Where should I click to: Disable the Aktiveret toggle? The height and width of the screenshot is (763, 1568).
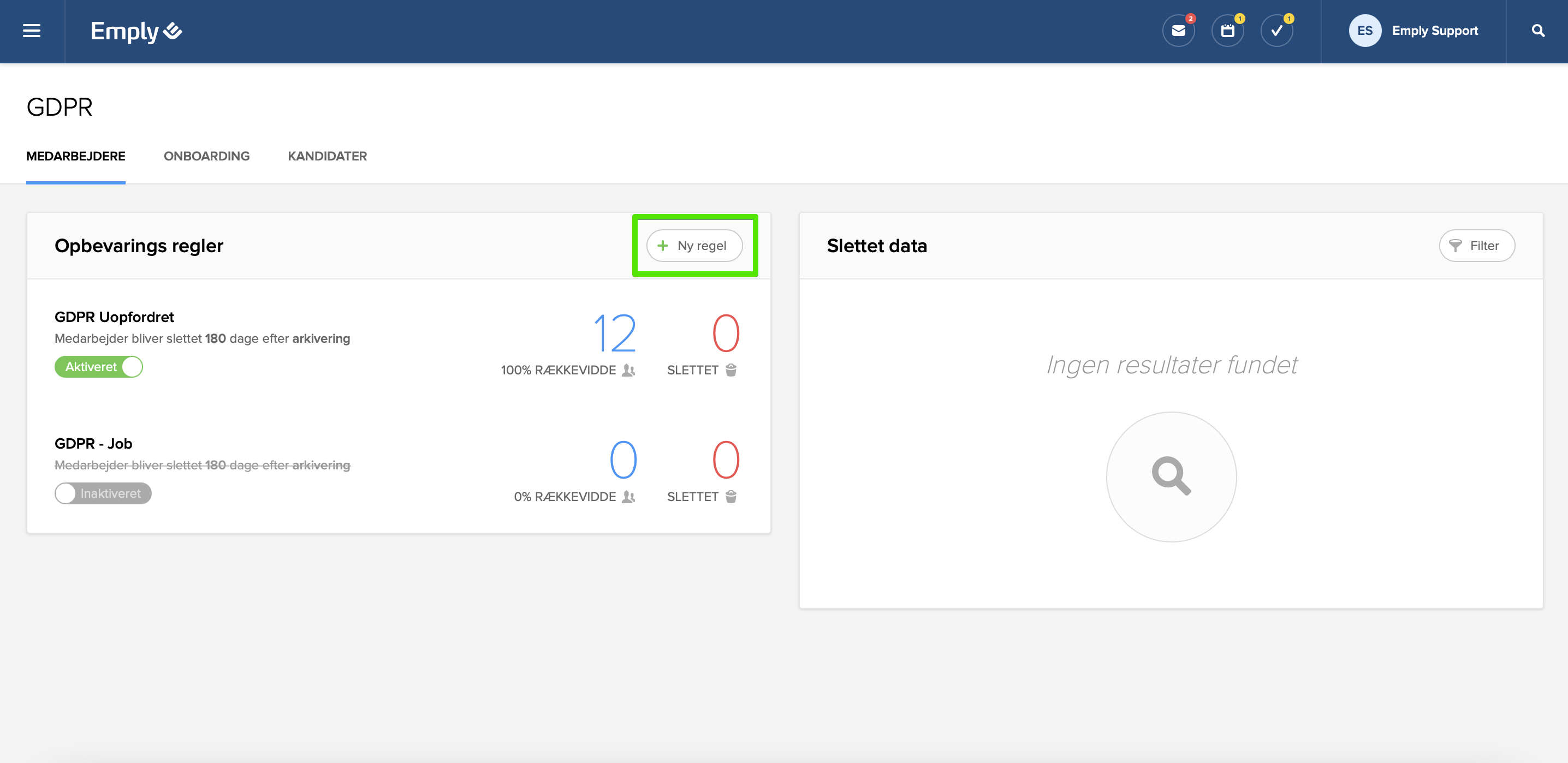[x=99, y=367]
